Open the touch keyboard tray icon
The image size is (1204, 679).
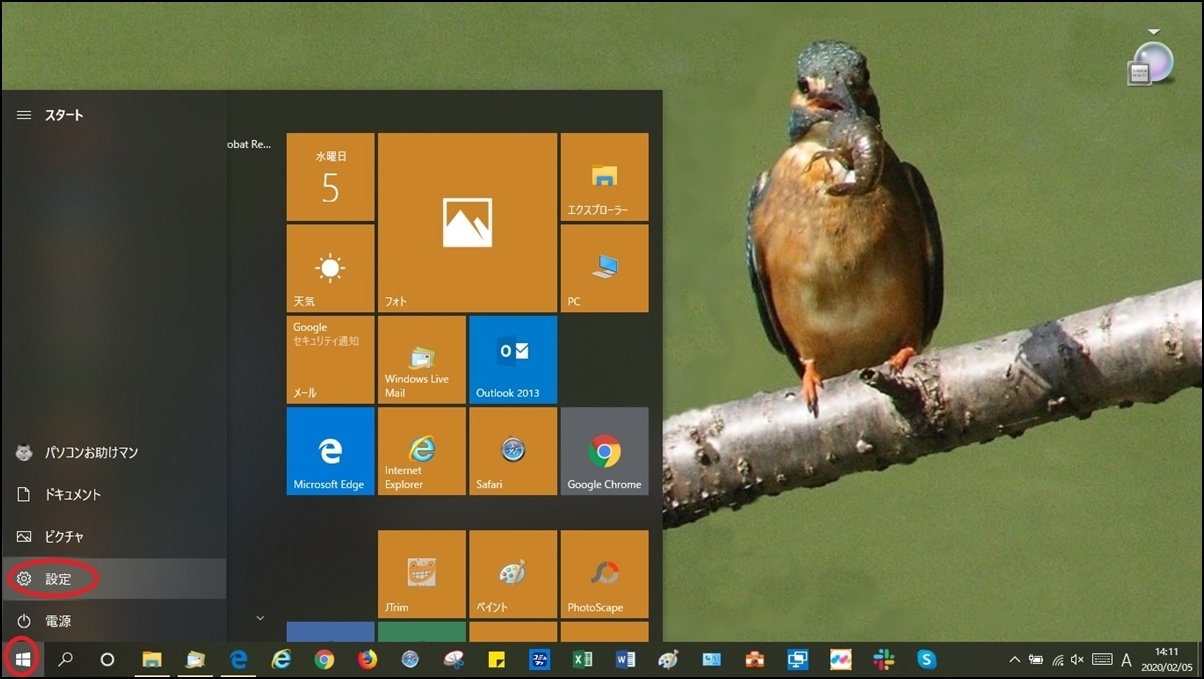tap(1102, 660)
